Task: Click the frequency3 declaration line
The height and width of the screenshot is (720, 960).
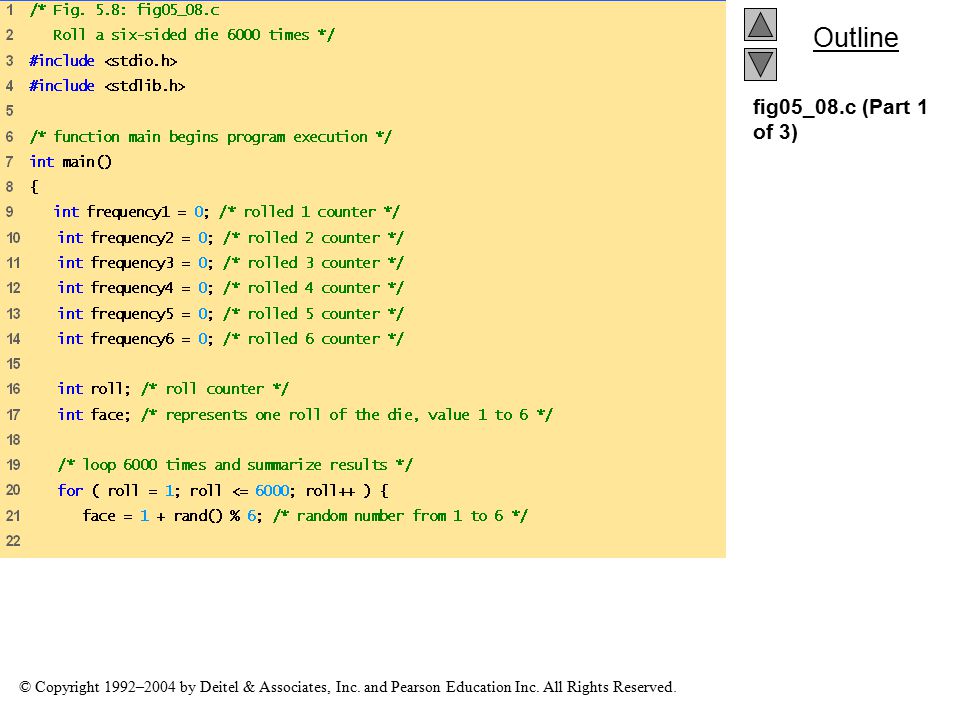Action: point(231,263)
